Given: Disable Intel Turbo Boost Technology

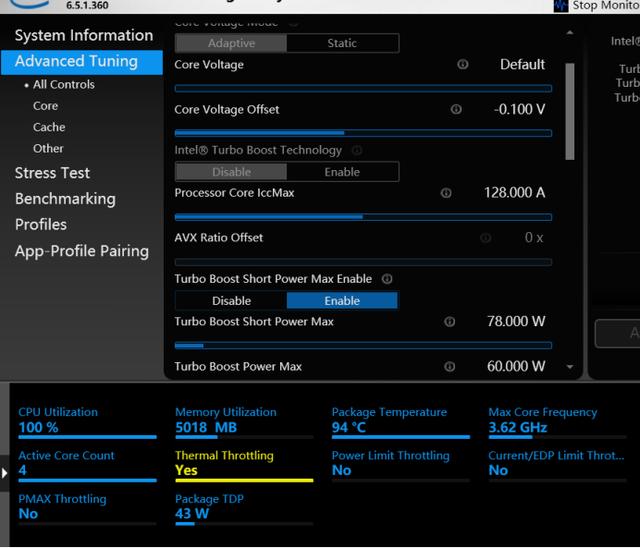Looking at the screenshot, I should click(x=231, y=172).
